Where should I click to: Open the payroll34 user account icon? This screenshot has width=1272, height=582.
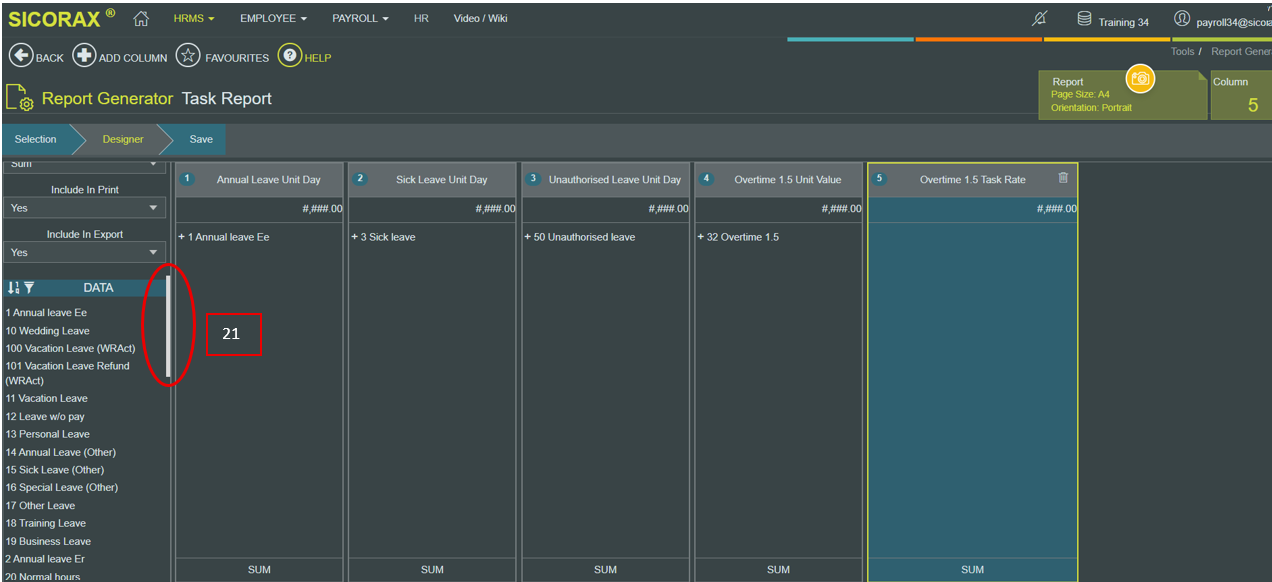pos(1182,20)
